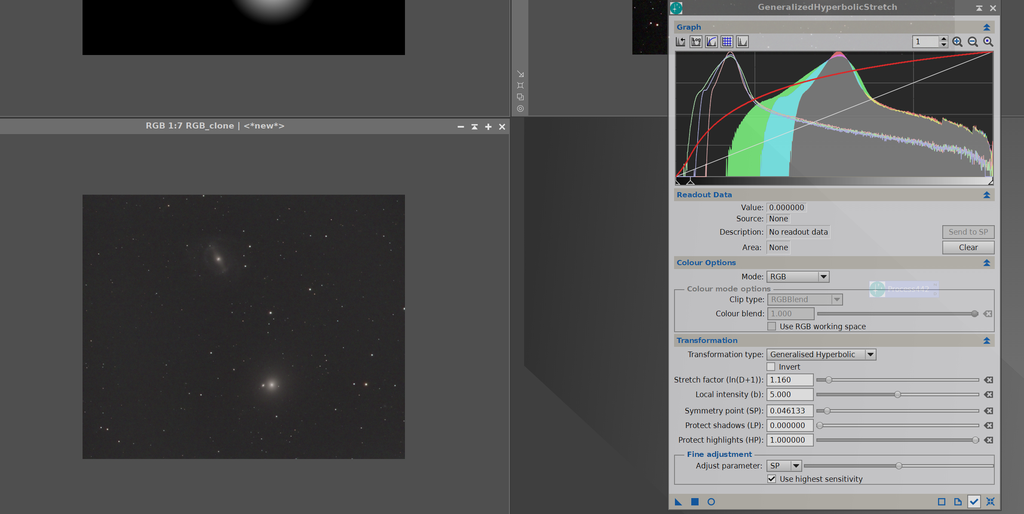Reset the Protect shadows (LP) value
1024x514 pixels.
(989, 425)
